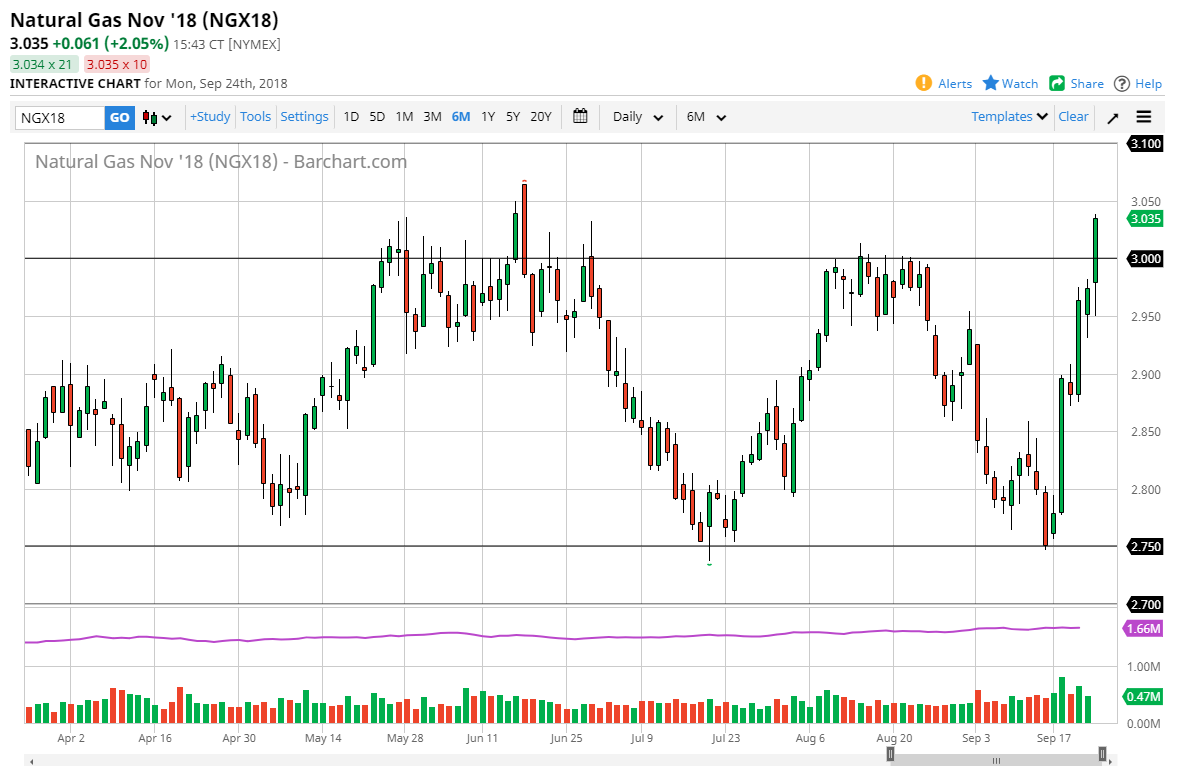The image size is (1181, 766).
Task: Open the calendar date range picker
Action: coord(580,116)
